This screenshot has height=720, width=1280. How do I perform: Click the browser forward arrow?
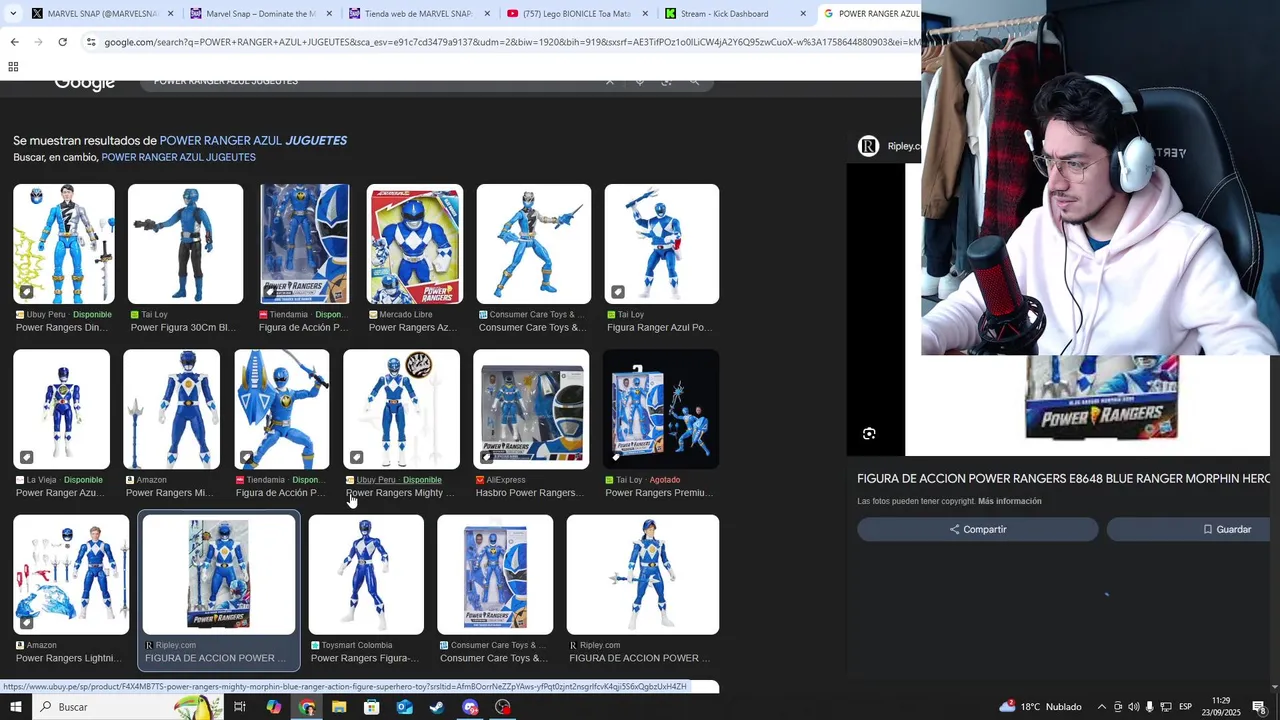38,42
